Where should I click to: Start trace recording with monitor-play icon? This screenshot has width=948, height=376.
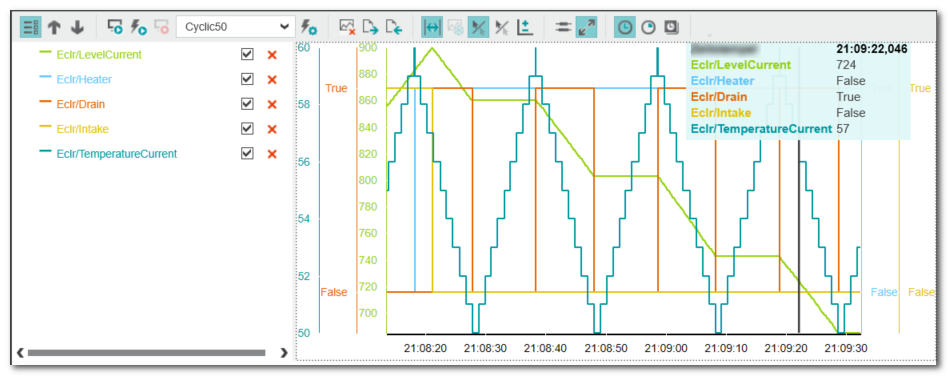115,27
